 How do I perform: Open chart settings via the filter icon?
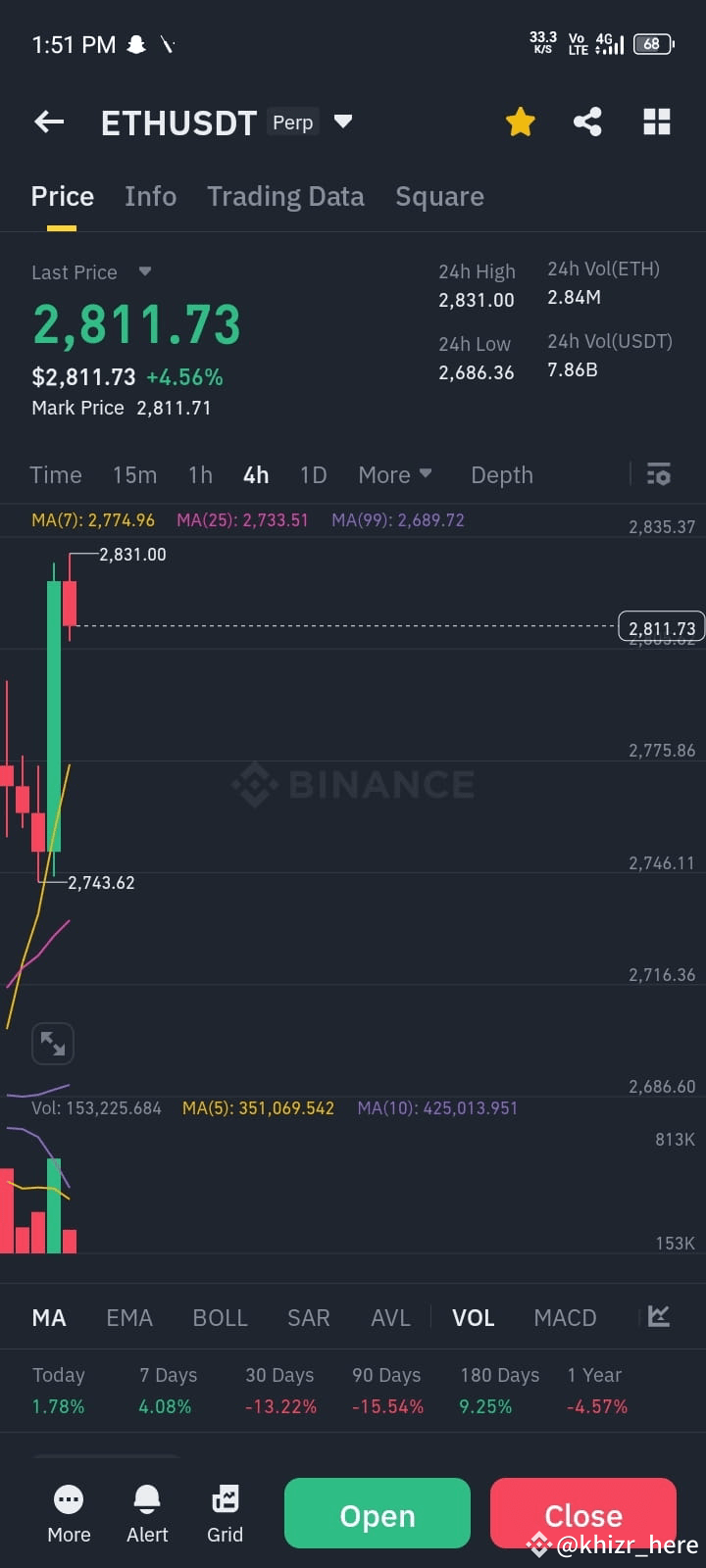(x=658, y=474)
